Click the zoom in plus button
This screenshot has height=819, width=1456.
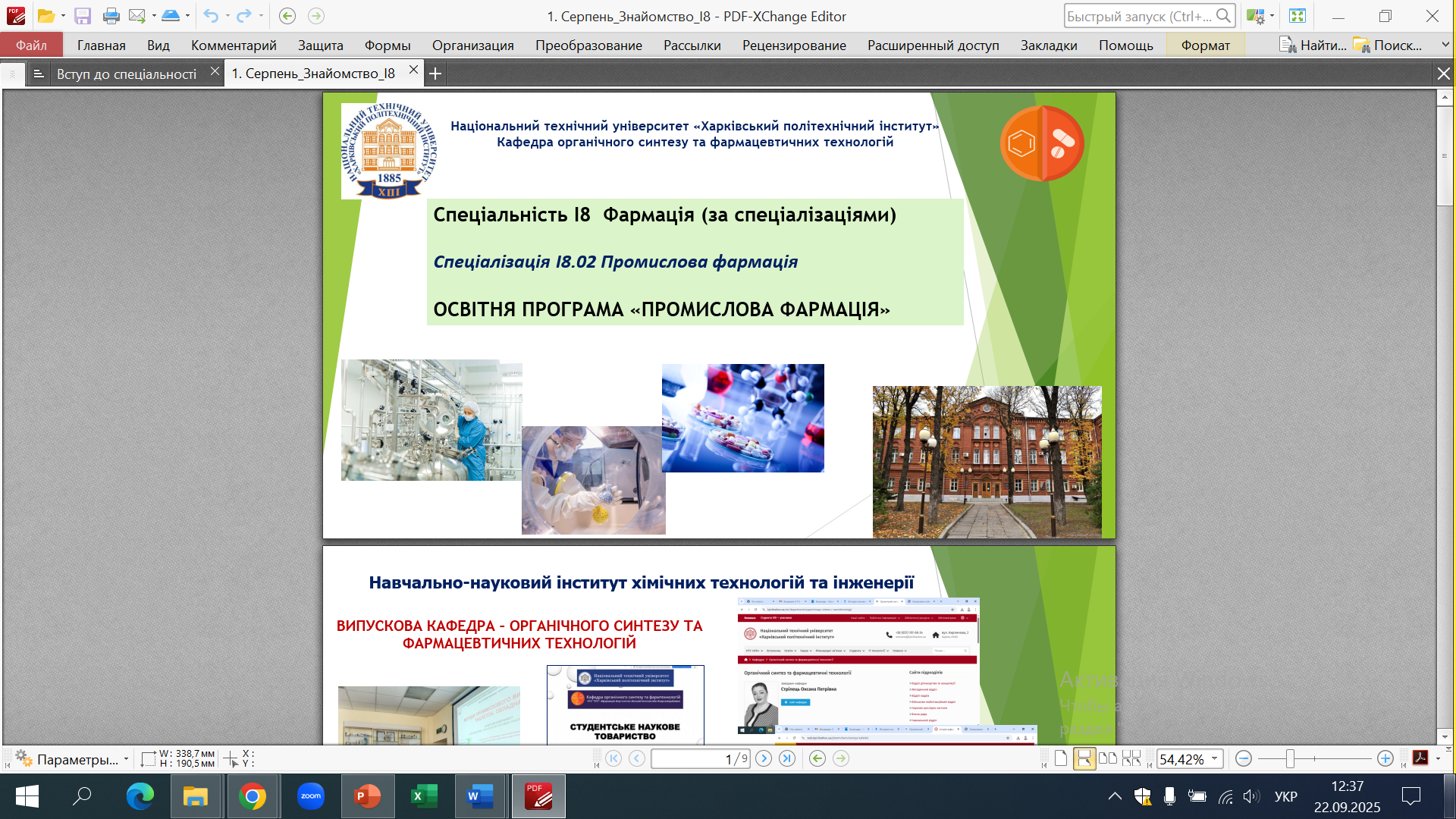pyautogui.click(x=1385, y=759)
